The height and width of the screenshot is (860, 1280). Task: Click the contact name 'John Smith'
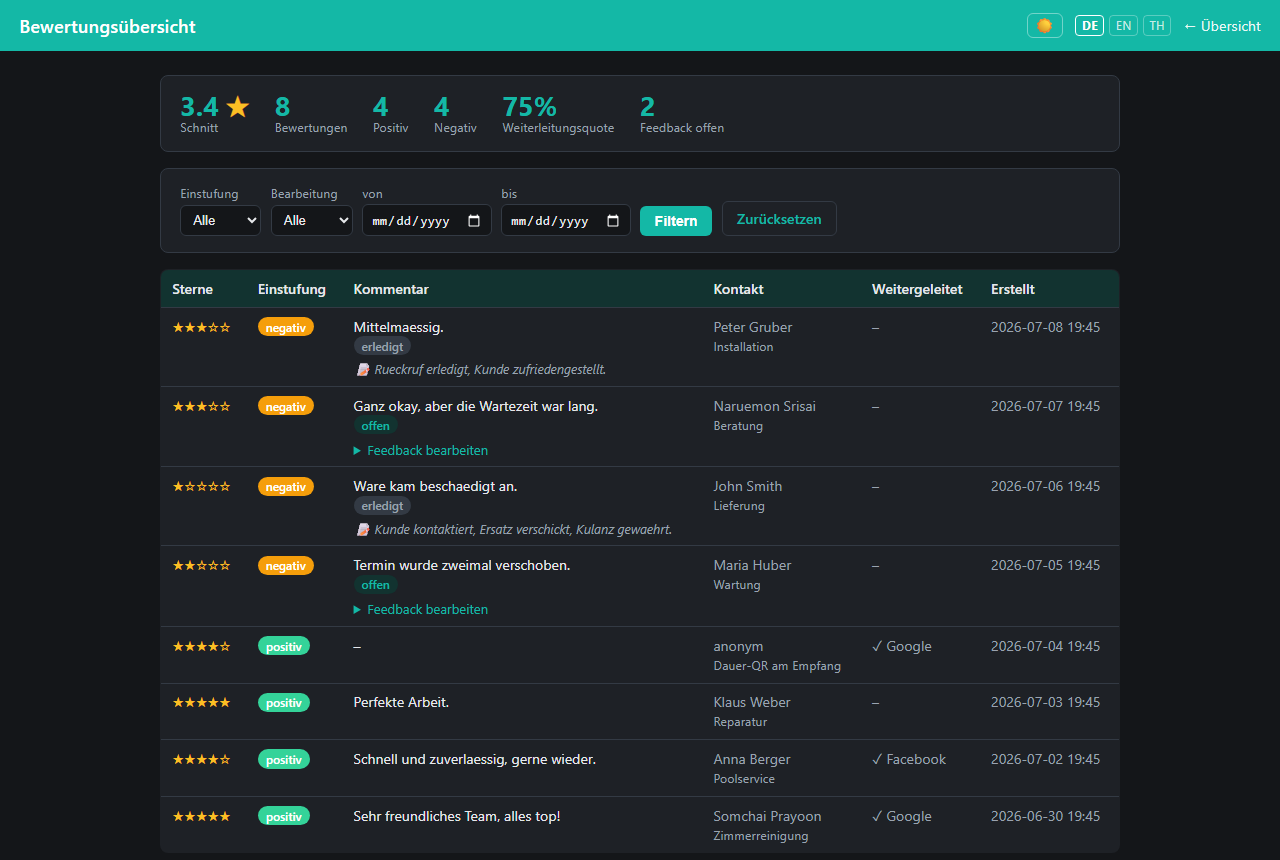pos(748,486)
